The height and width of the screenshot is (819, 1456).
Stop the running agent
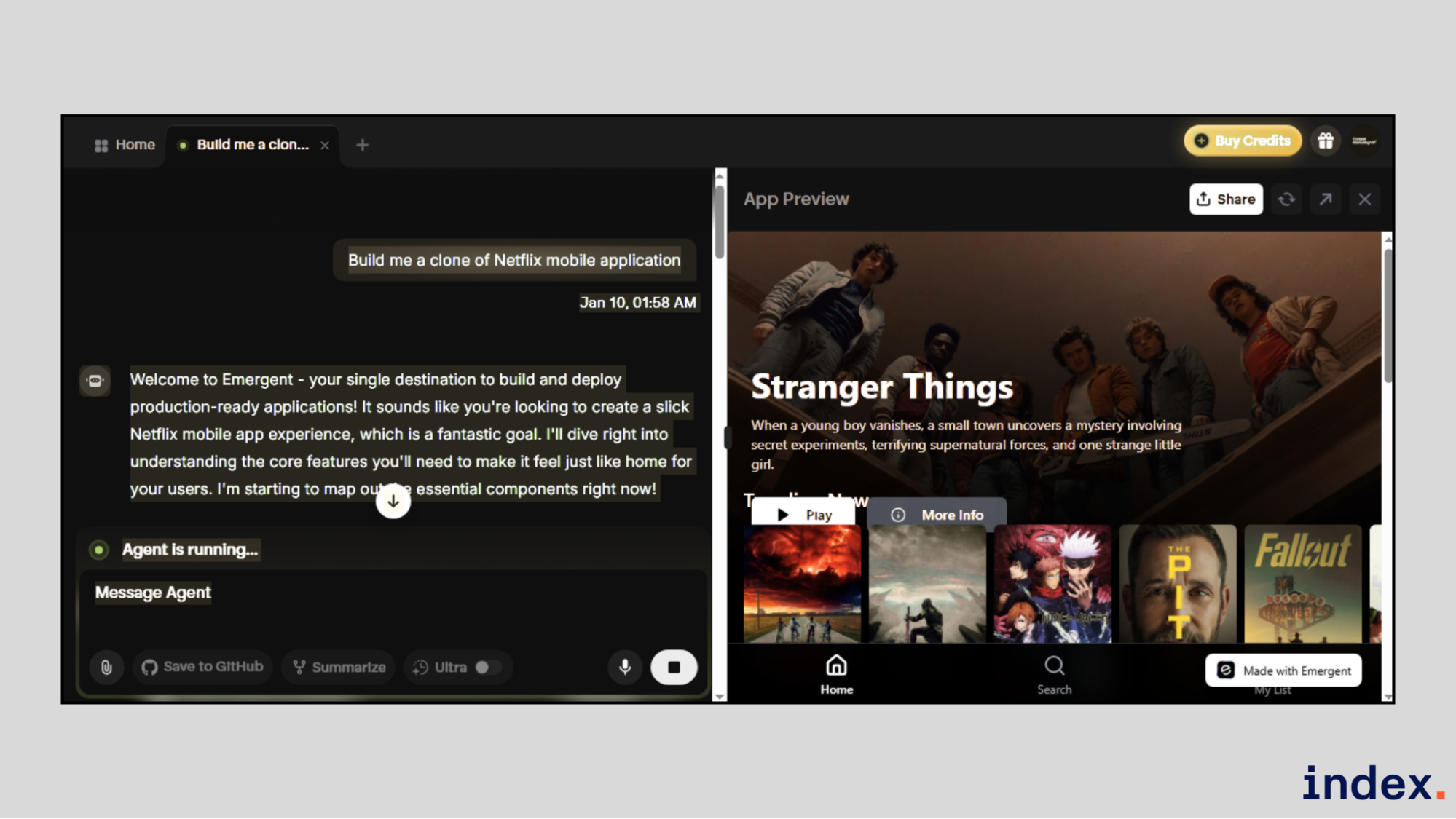(x=674, y=667)
